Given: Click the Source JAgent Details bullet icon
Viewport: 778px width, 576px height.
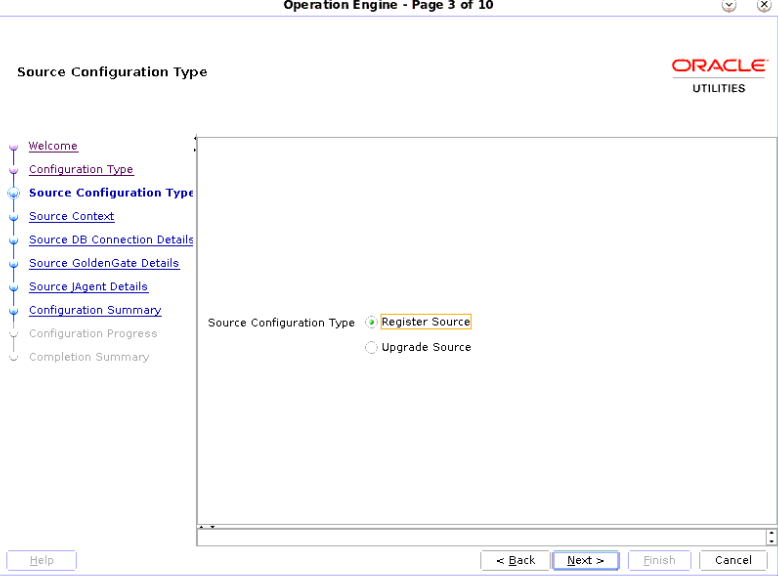Looking at the screenshot, I should 13,288.
